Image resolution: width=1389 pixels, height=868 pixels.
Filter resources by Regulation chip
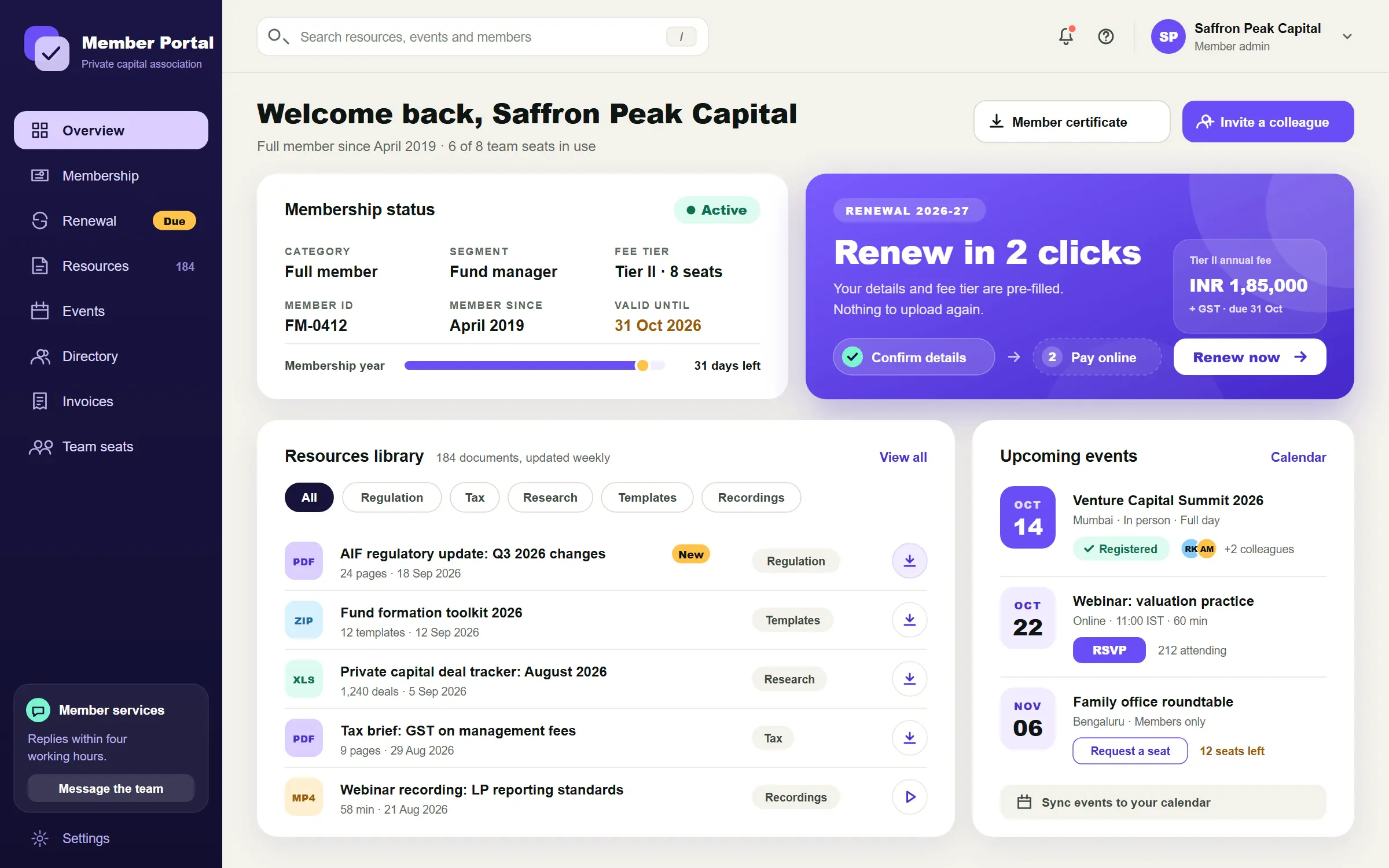[392, 497]
